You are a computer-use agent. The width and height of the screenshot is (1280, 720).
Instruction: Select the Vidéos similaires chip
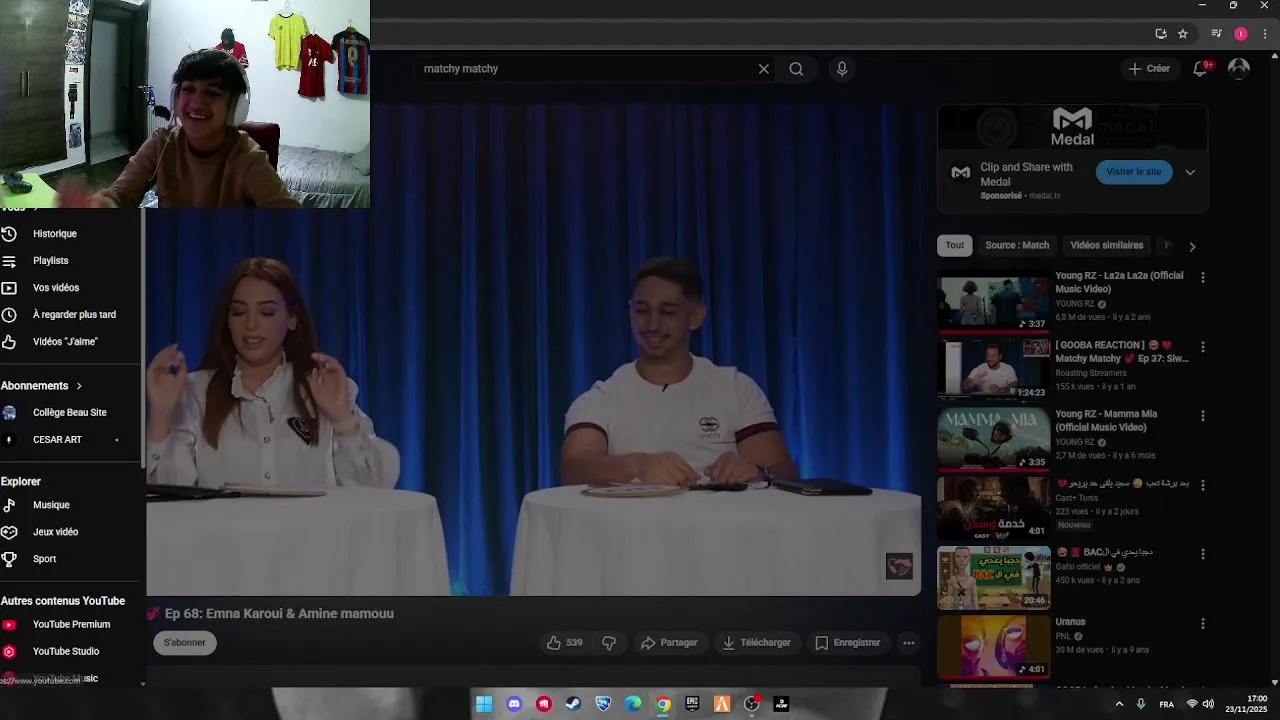1106,246
